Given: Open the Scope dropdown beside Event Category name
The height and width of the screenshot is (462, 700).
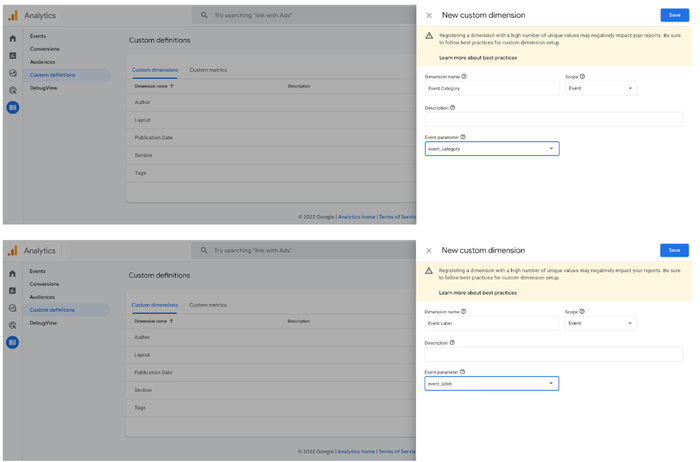Looking at the screenshot, I should [x=601, y=88].
